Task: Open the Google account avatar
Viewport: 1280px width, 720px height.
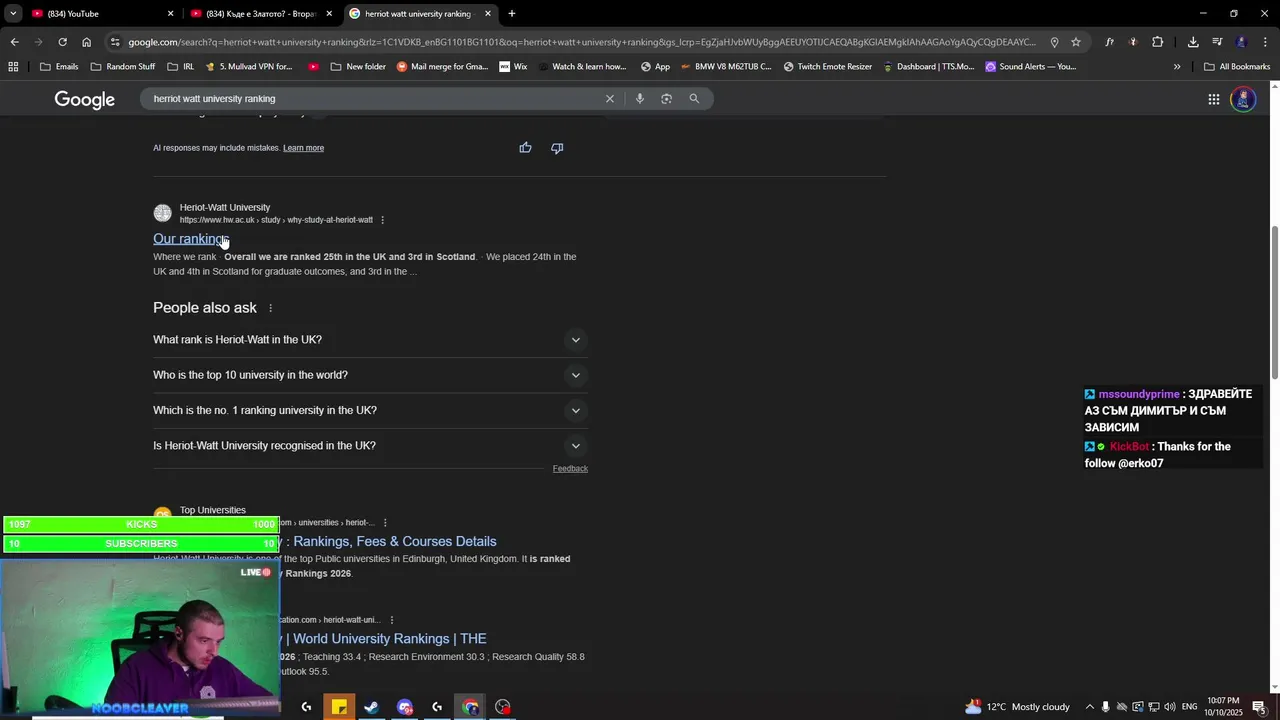Action: point(1243,99)
